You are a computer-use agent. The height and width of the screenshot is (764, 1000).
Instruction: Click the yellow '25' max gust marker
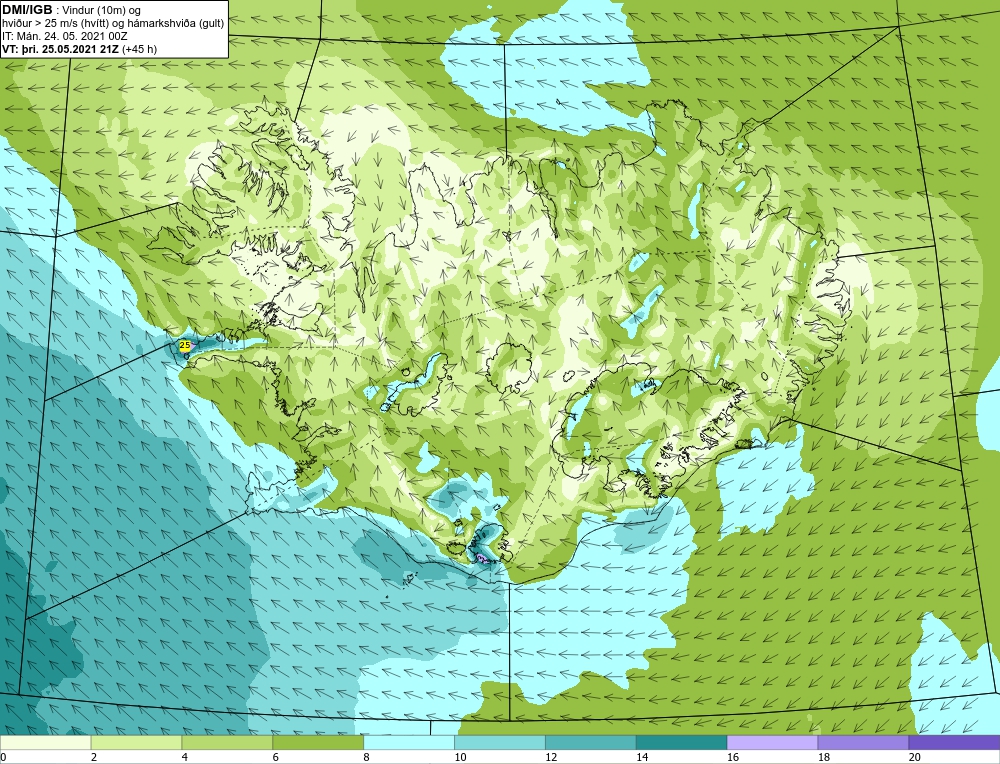coord(184,345)
